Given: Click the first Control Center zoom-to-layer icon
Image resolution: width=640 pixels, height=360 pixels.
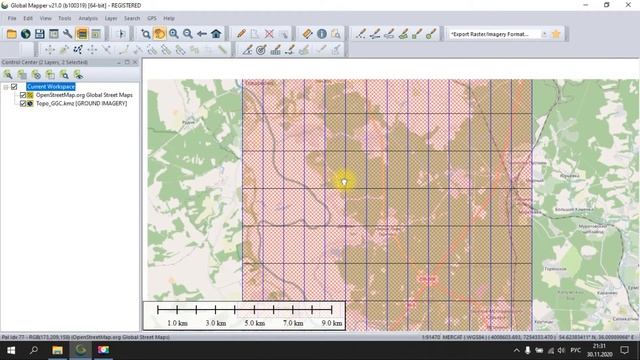Looking at the screenshot, I should click(x=8, y=74).
